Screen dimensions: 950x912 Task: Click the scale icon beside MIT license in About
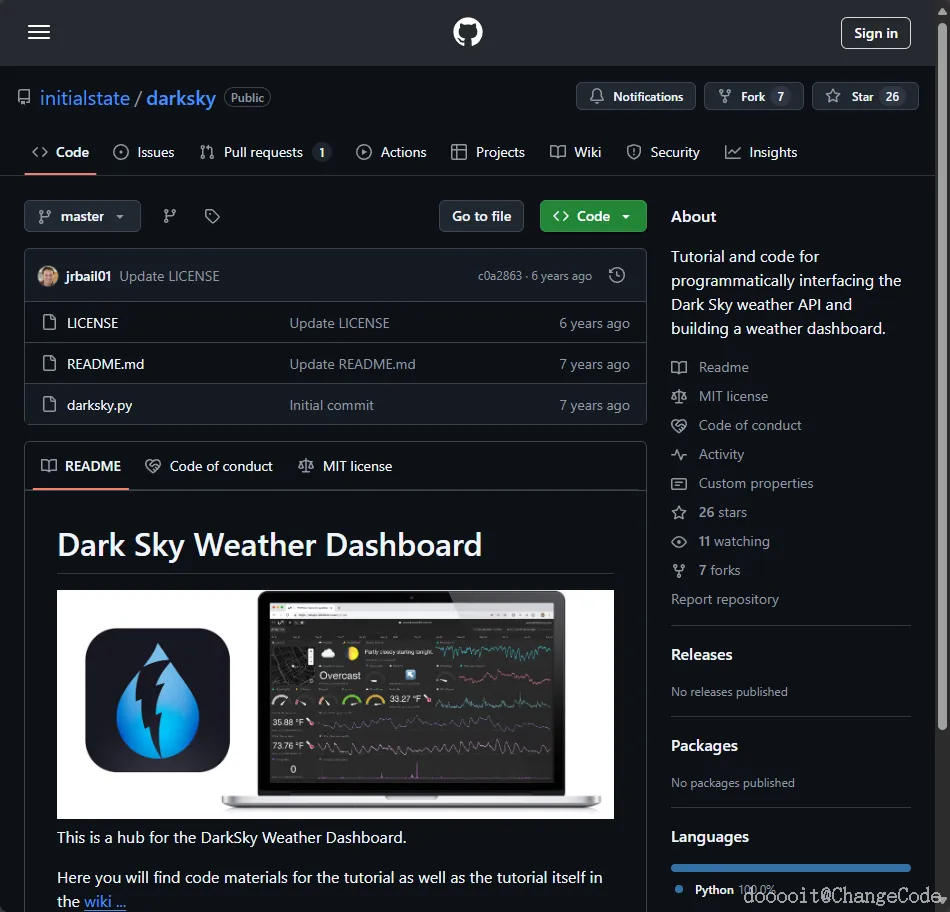coord(679,396)
